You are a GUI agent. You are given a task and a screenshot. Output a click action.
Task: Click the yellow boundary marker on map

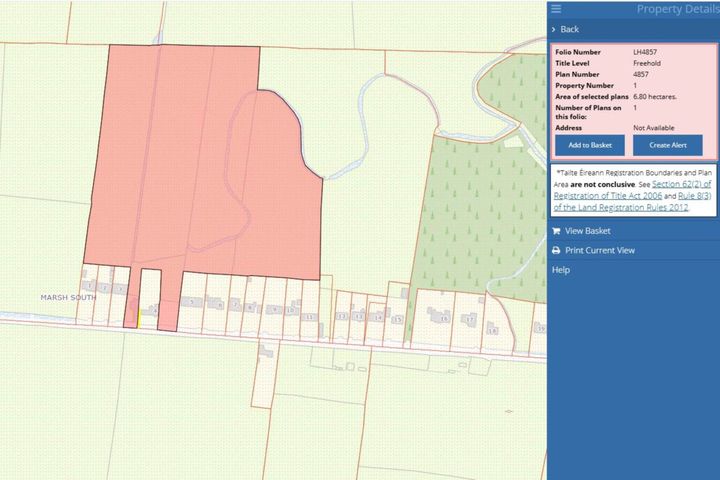[139, 318]
